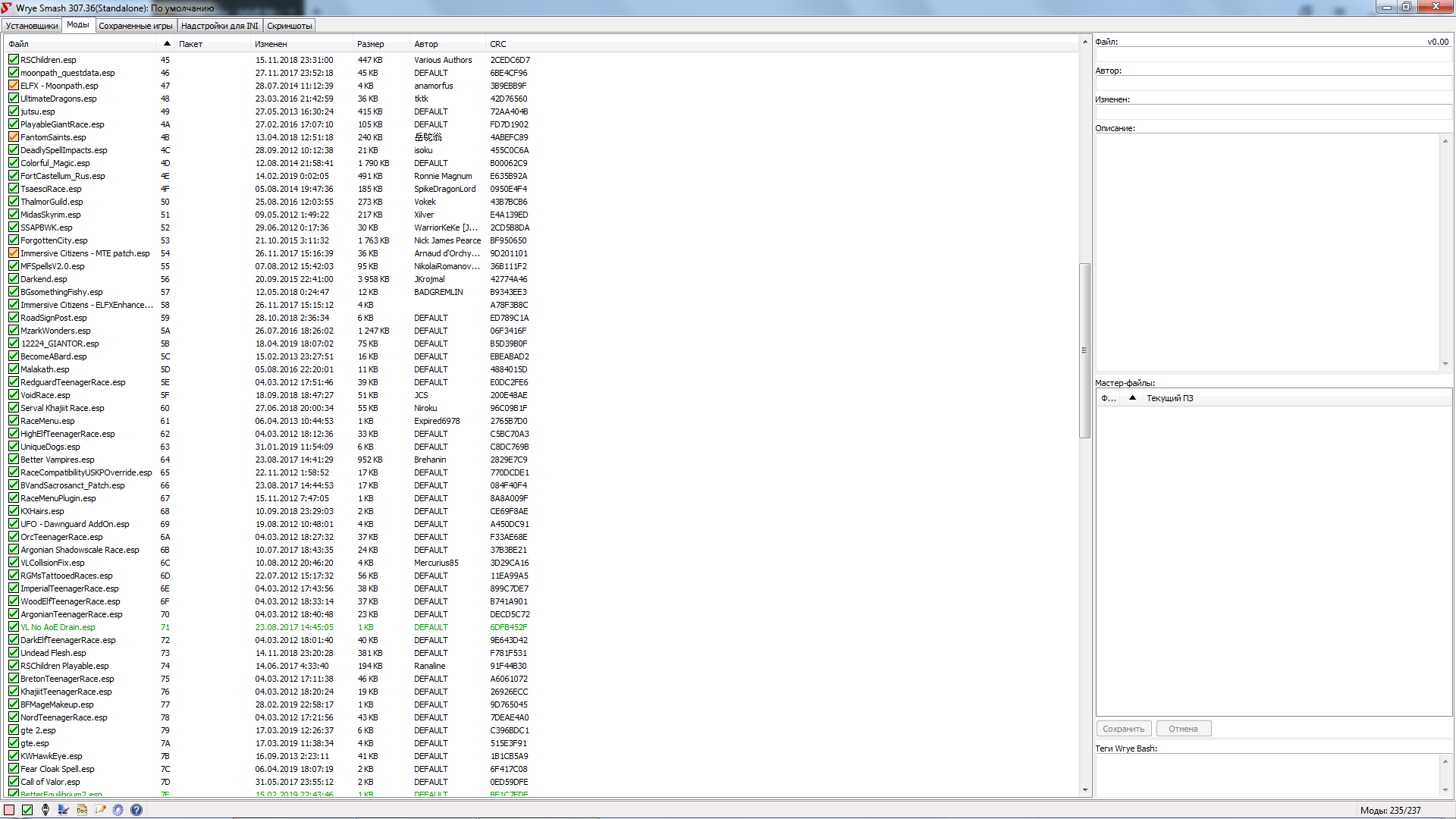
Task: Open settings via the gear icon
Action: point(118,810)
